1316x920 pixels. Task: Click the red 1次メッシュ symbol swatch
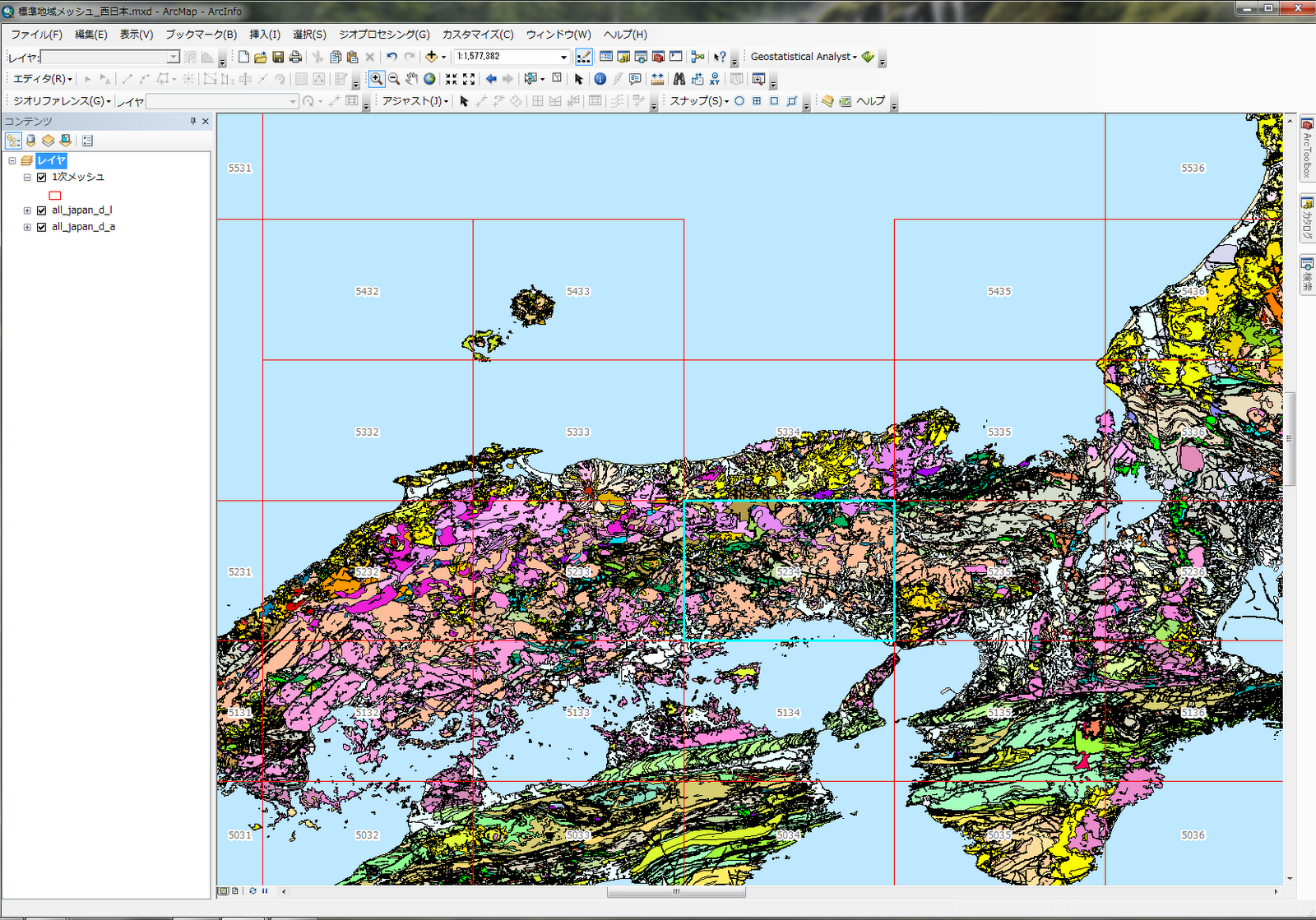coord(55,196)
